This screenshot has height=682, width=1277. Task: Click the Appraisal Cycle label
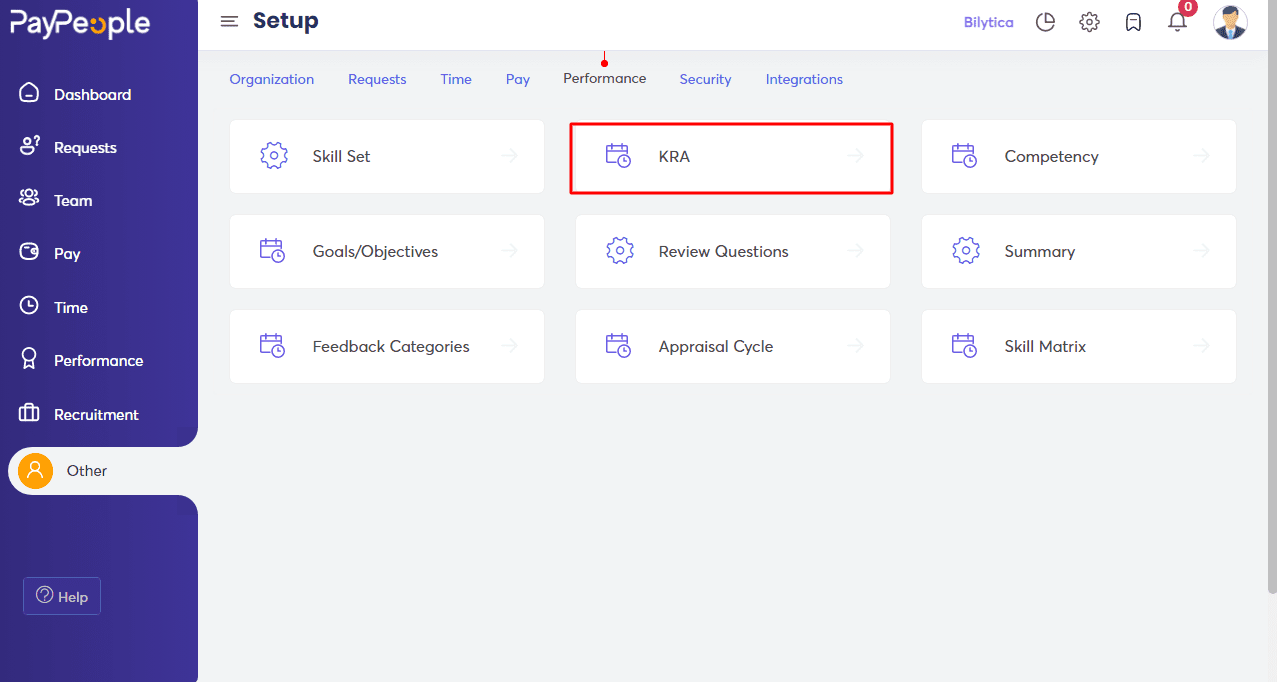pos(716,346)
